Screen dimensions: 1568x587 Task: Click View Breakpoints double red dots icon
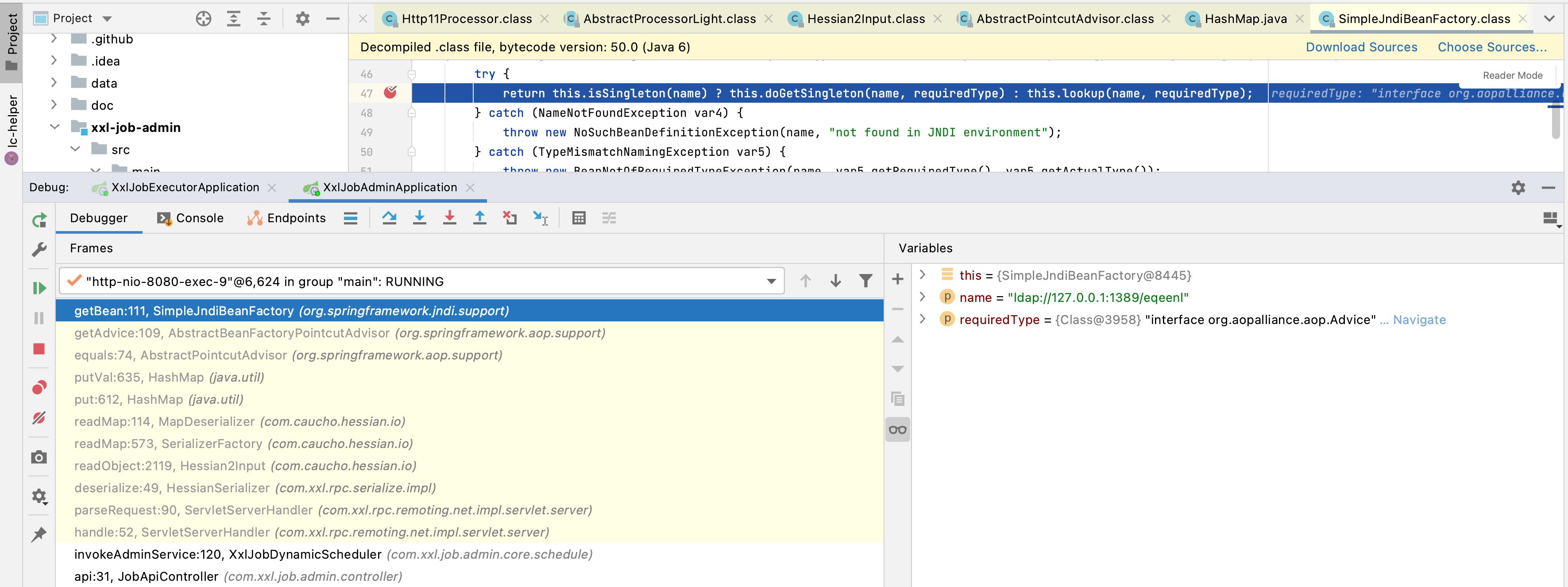click(39, 388)
